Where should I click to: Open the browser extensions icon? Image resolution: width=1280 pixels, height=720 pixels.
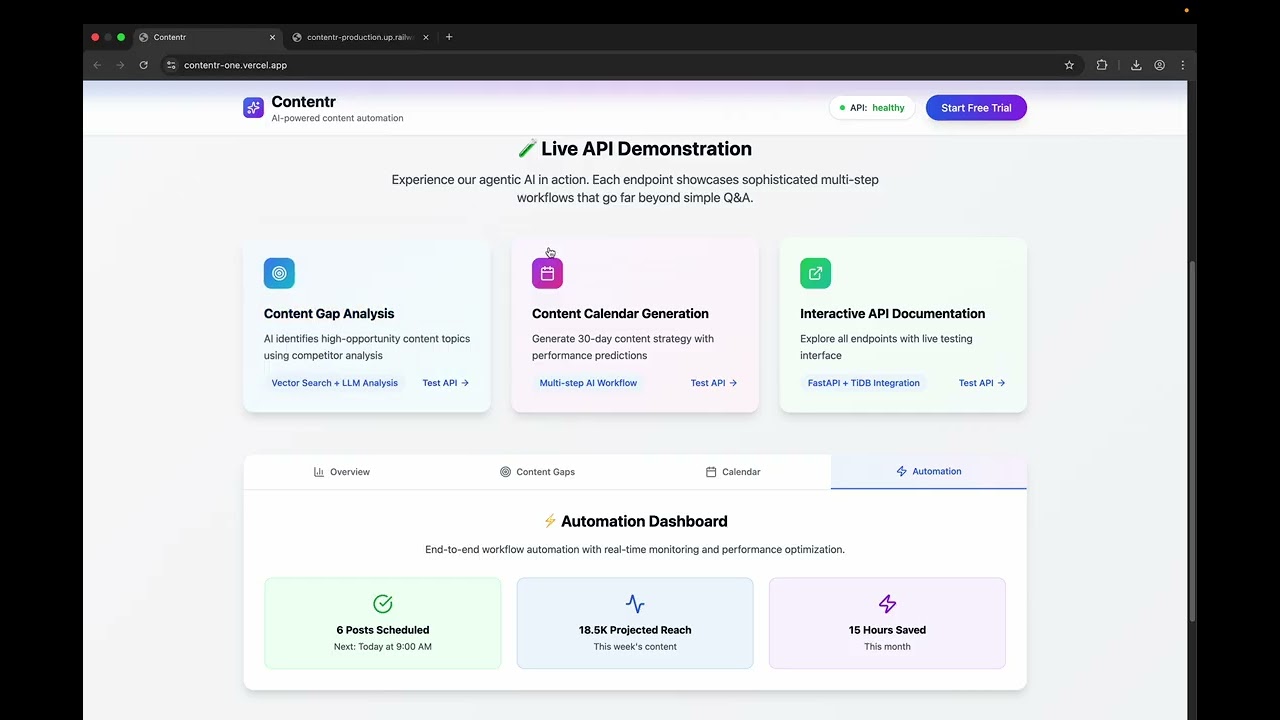point(1101,64)
